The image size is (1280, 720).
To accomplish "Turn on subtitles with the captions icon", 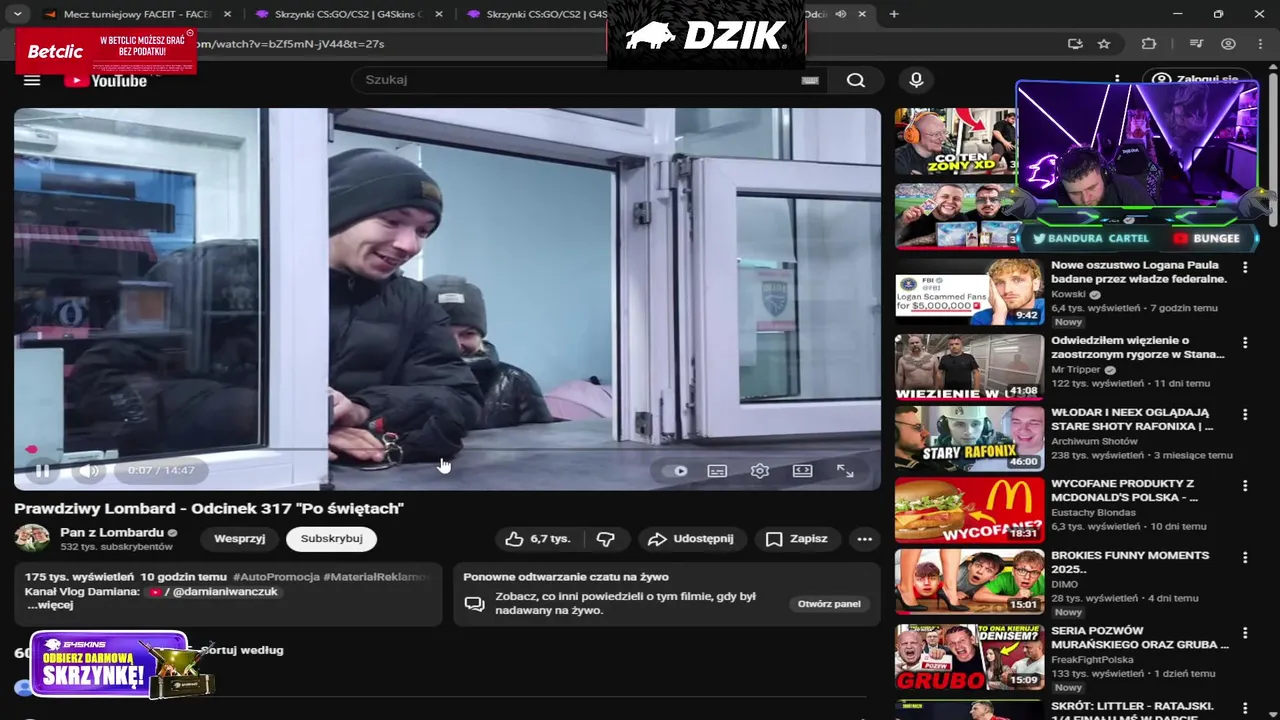I will point(717,471).
